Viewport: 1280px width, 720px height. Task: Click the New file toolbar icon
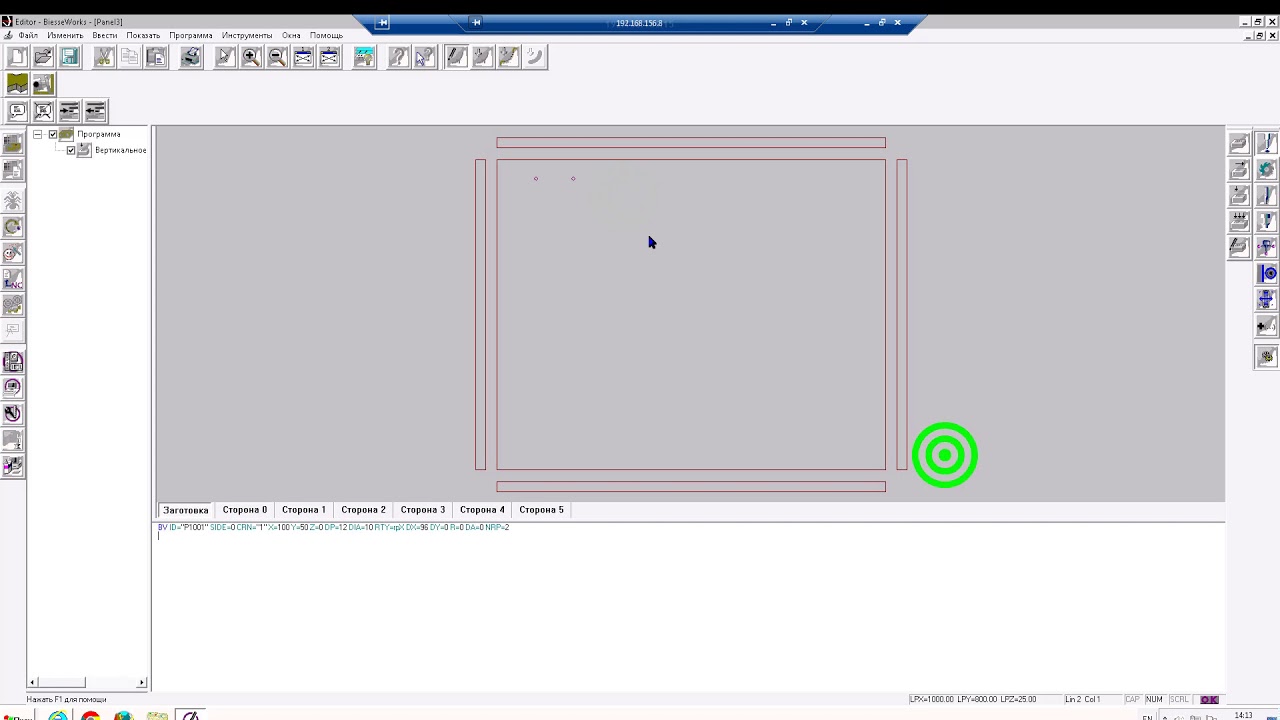pyautogui.click(x=17, y=57)
